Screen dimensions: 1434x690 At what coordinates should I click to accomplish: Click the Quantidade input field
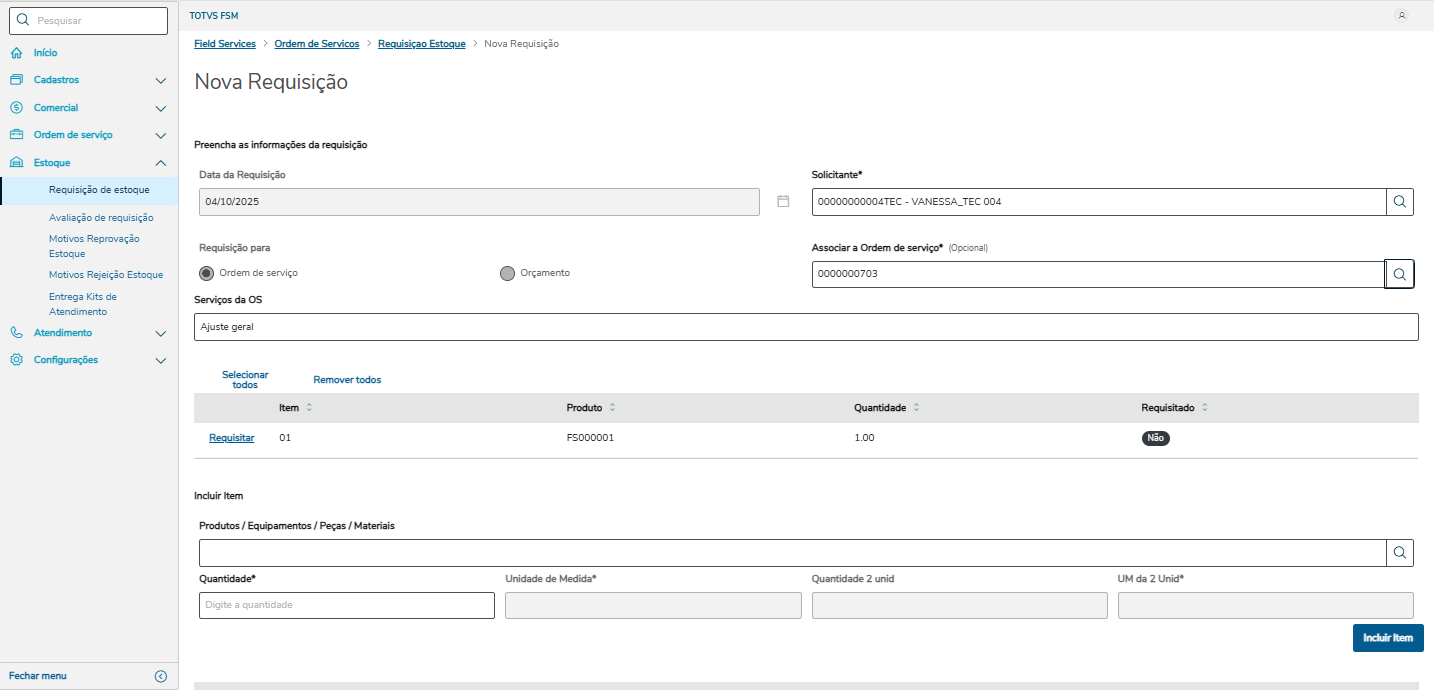[346, 605]
